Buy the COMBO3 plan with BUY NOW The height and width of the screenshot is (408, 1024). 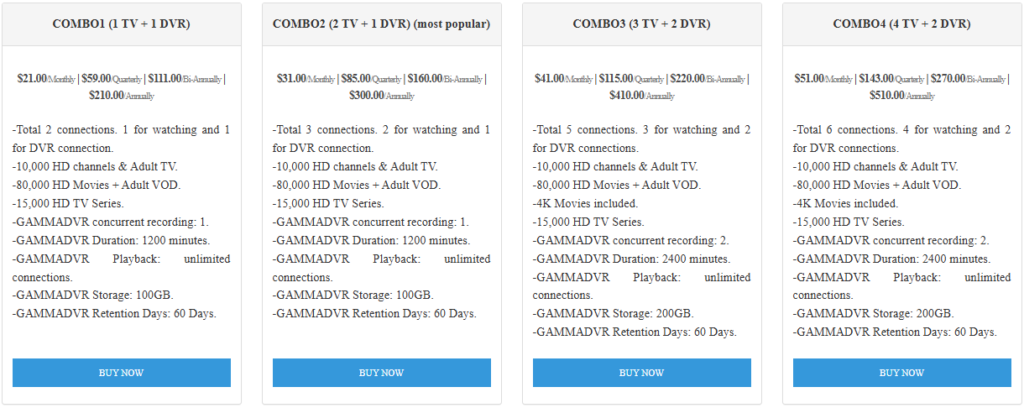pos(641,373)
